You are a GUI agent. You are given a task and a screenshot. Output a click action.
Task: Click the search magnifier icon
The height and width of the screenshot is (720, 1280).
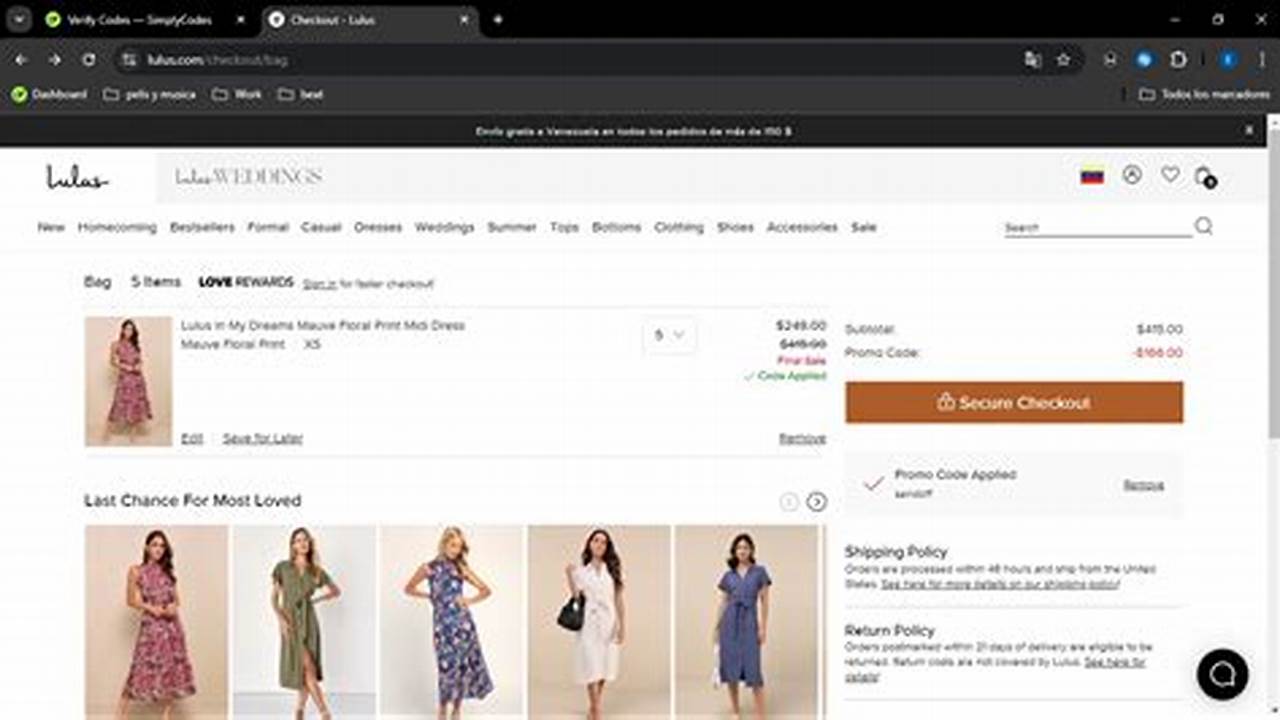click(1204, 227)
